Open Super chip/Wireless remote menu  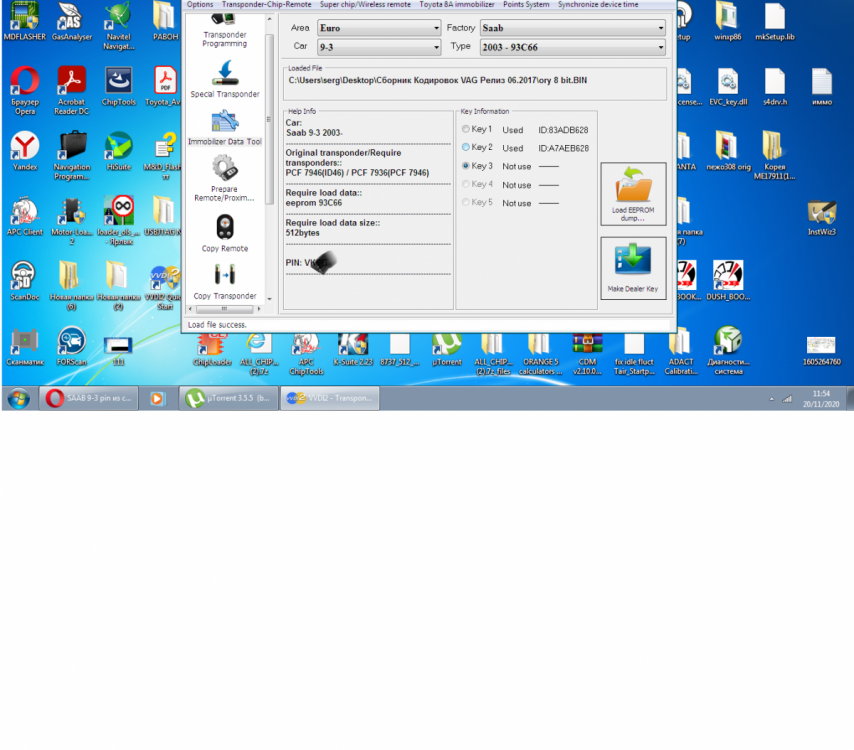tap(365, 4)
